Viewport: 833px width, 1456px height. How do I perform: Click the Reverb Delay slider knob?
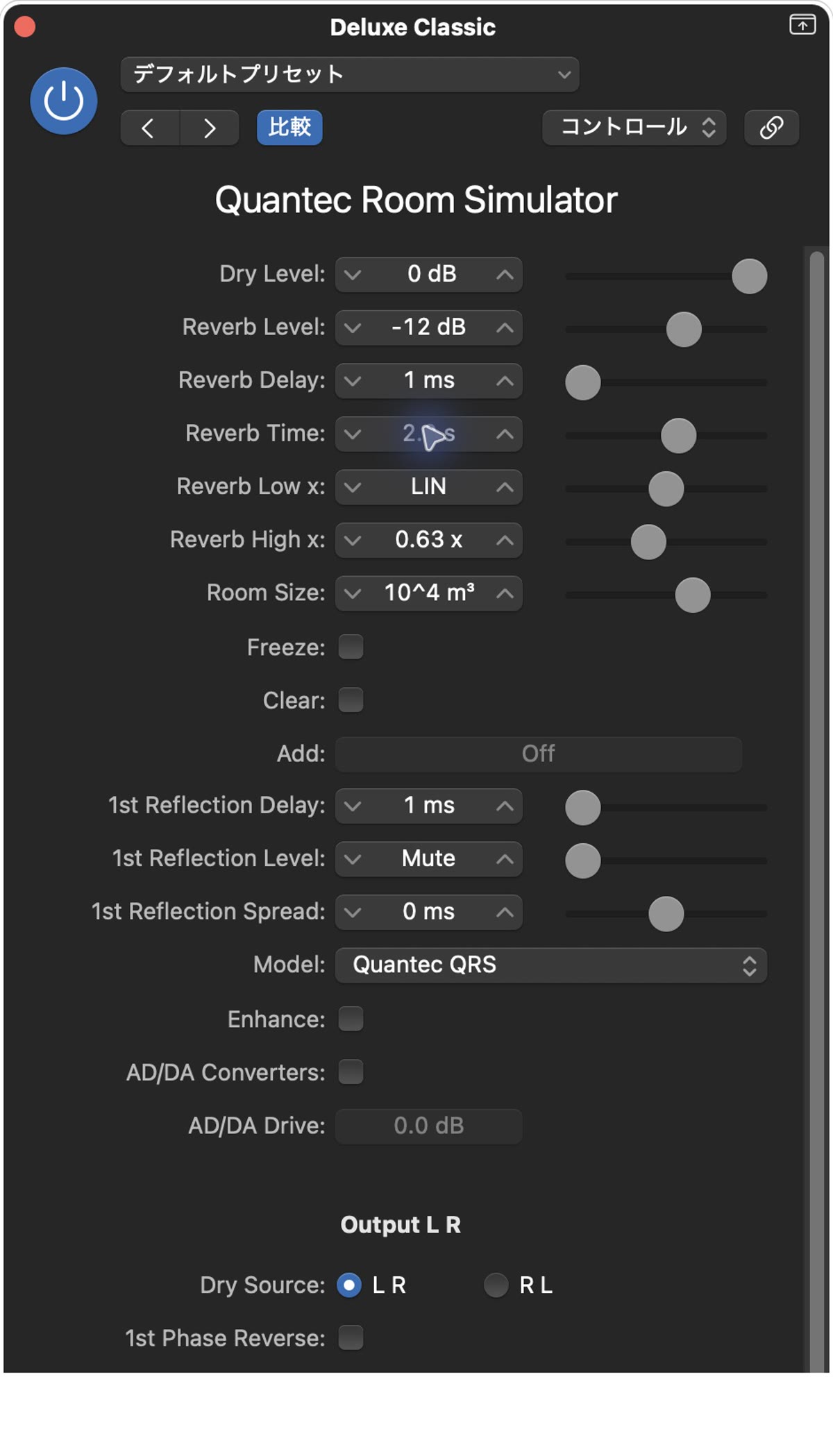tap(583, 382)
